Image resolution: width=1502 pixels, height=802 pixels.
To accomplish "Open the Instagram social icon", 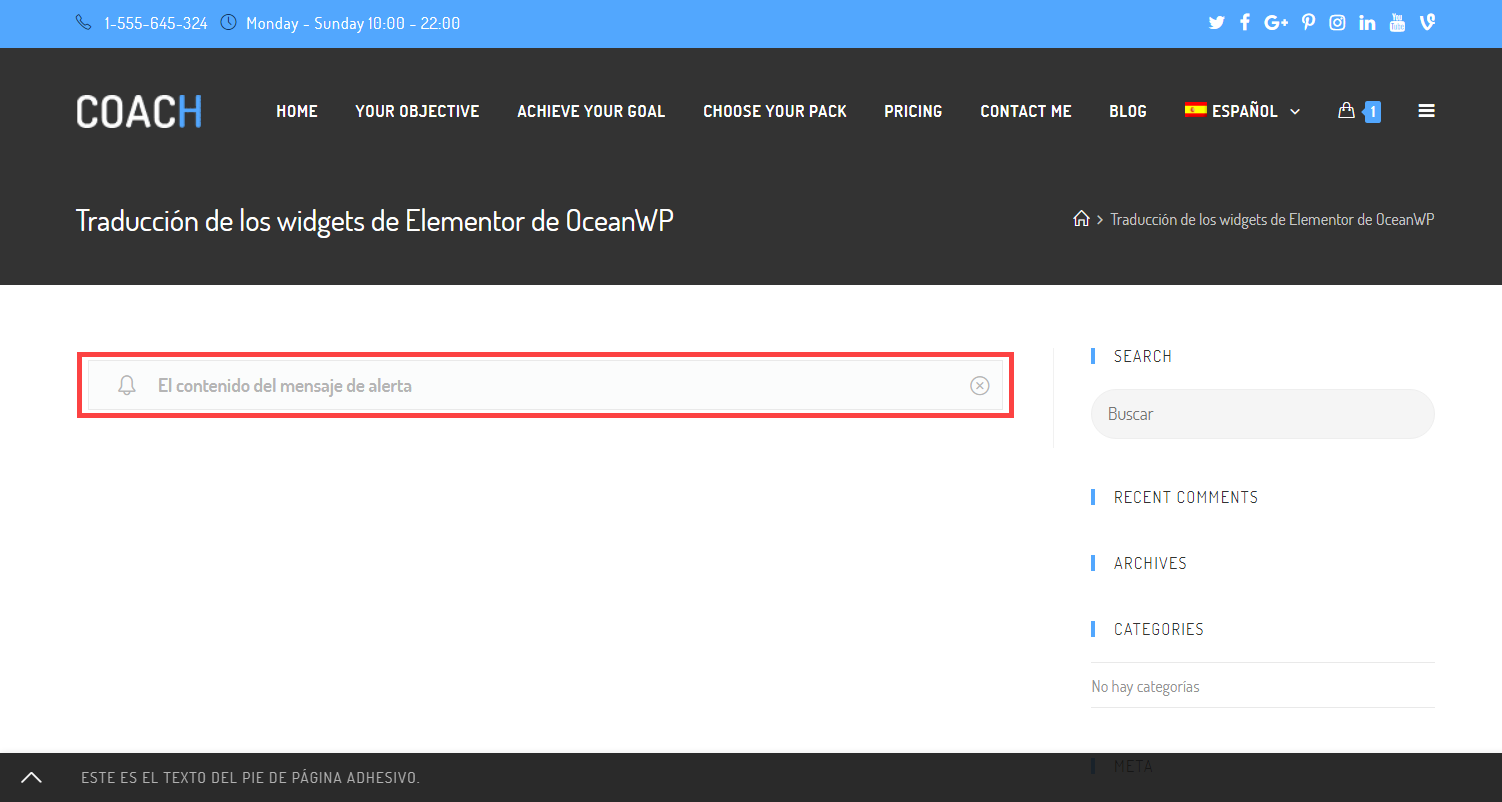I will (x=1337, y=22).
